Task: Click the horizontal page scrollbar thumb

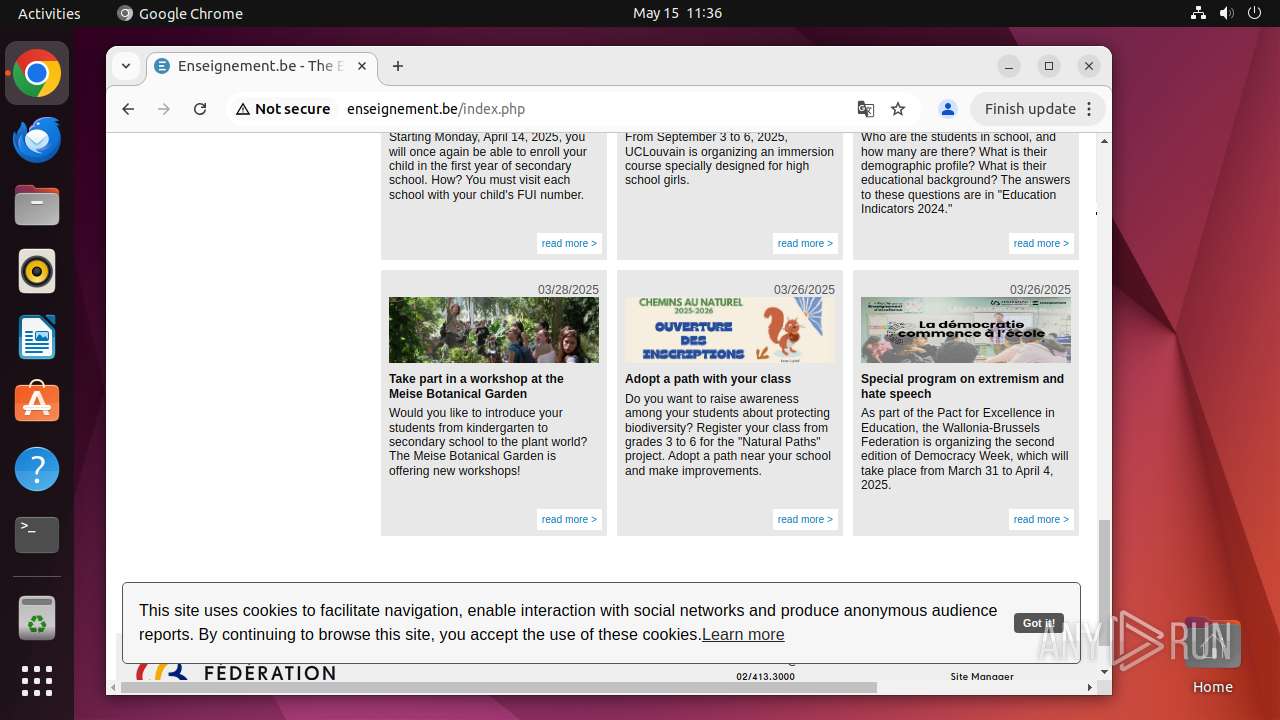Action: [x=498, y=687]
